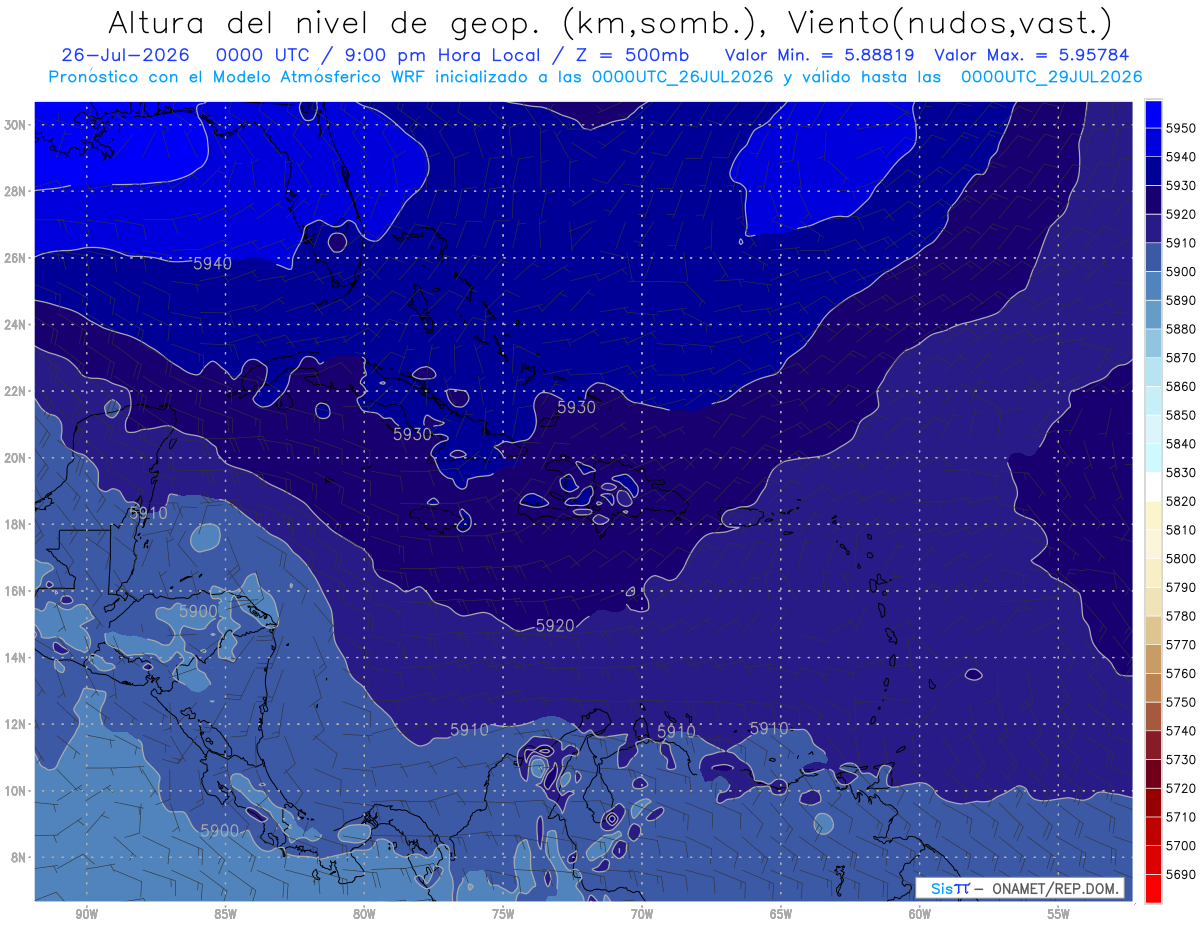Click the 85W longitude label
1200x927 pixels.
[225, 914]
